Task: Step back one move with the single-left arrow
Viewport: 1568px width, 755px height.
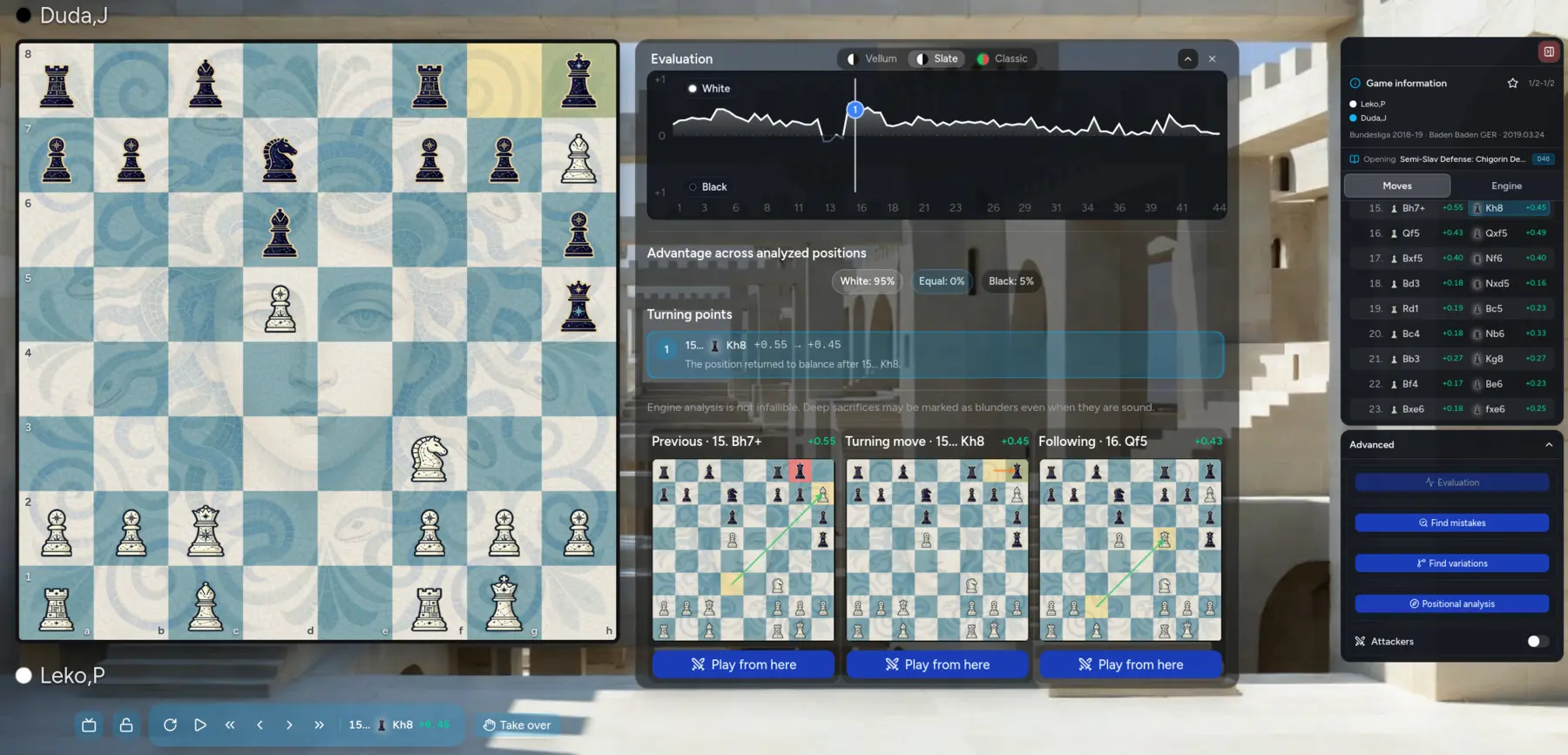Action: point(260,725)
